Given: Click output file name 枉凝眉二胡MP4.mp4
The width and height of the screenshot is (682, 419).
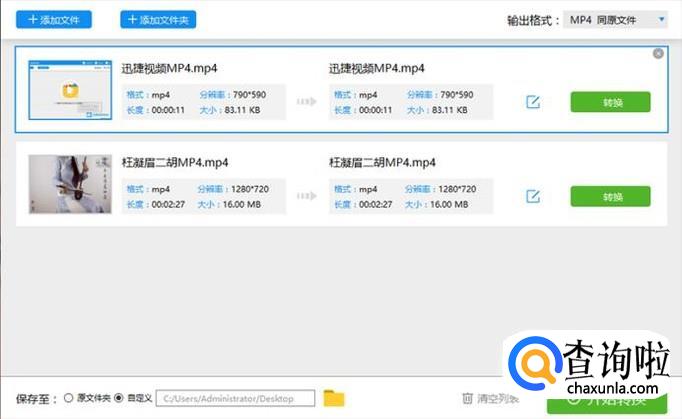Looking at the screenshot, I should (382, 162).
